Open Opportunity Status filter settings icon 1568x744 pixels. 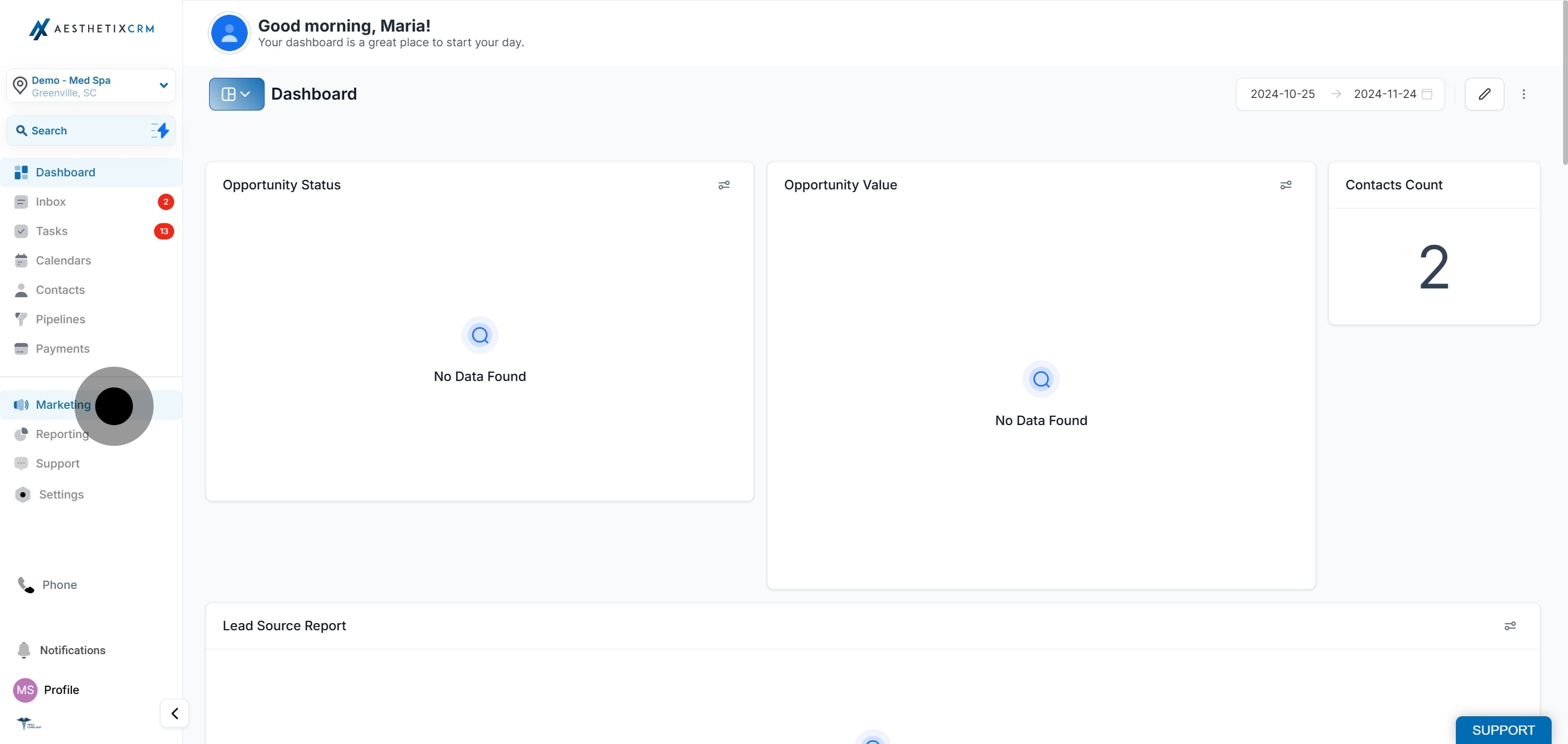tap(724, 185)
